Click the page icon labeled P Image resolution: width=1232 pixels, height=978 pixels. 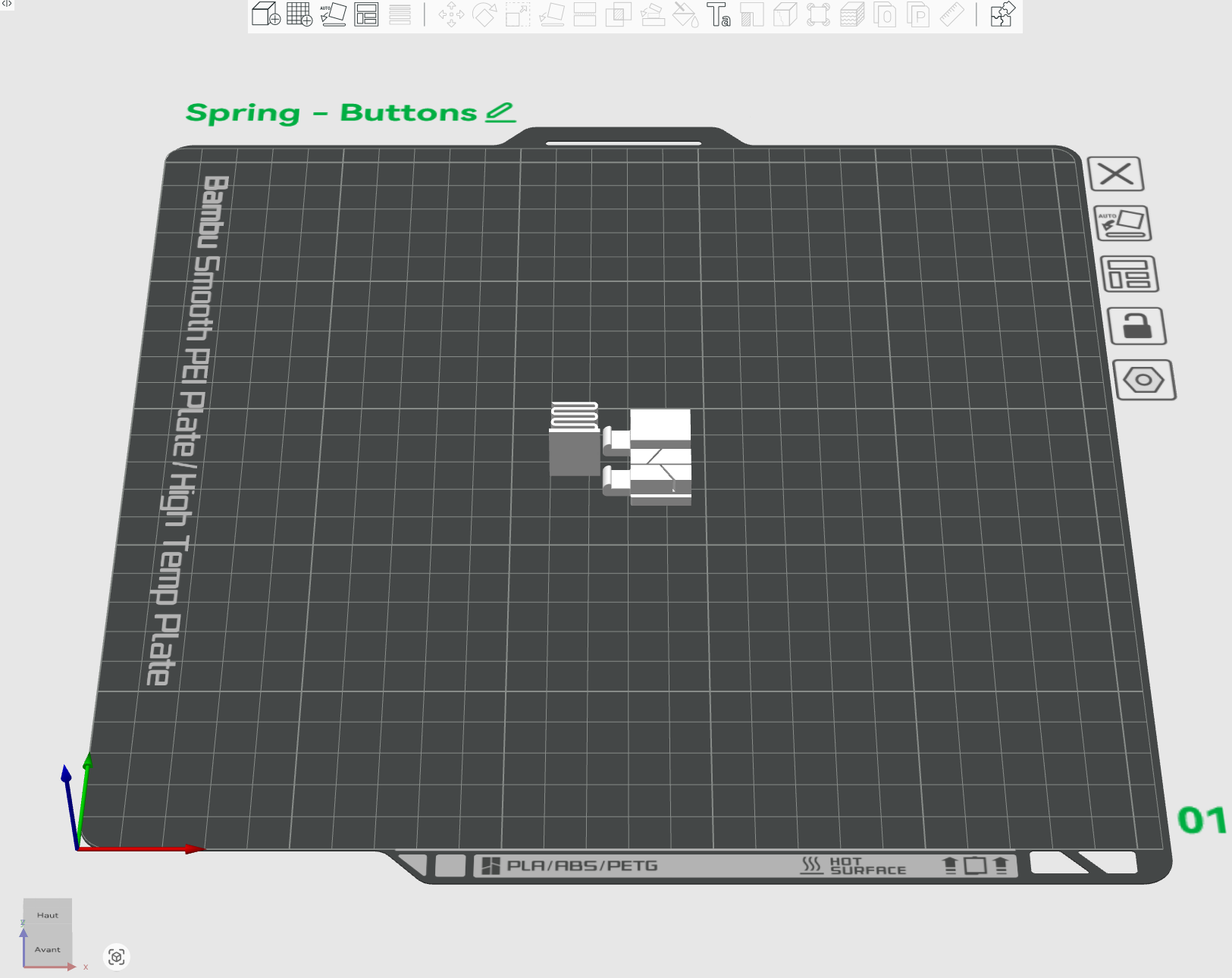coord(918,14)
